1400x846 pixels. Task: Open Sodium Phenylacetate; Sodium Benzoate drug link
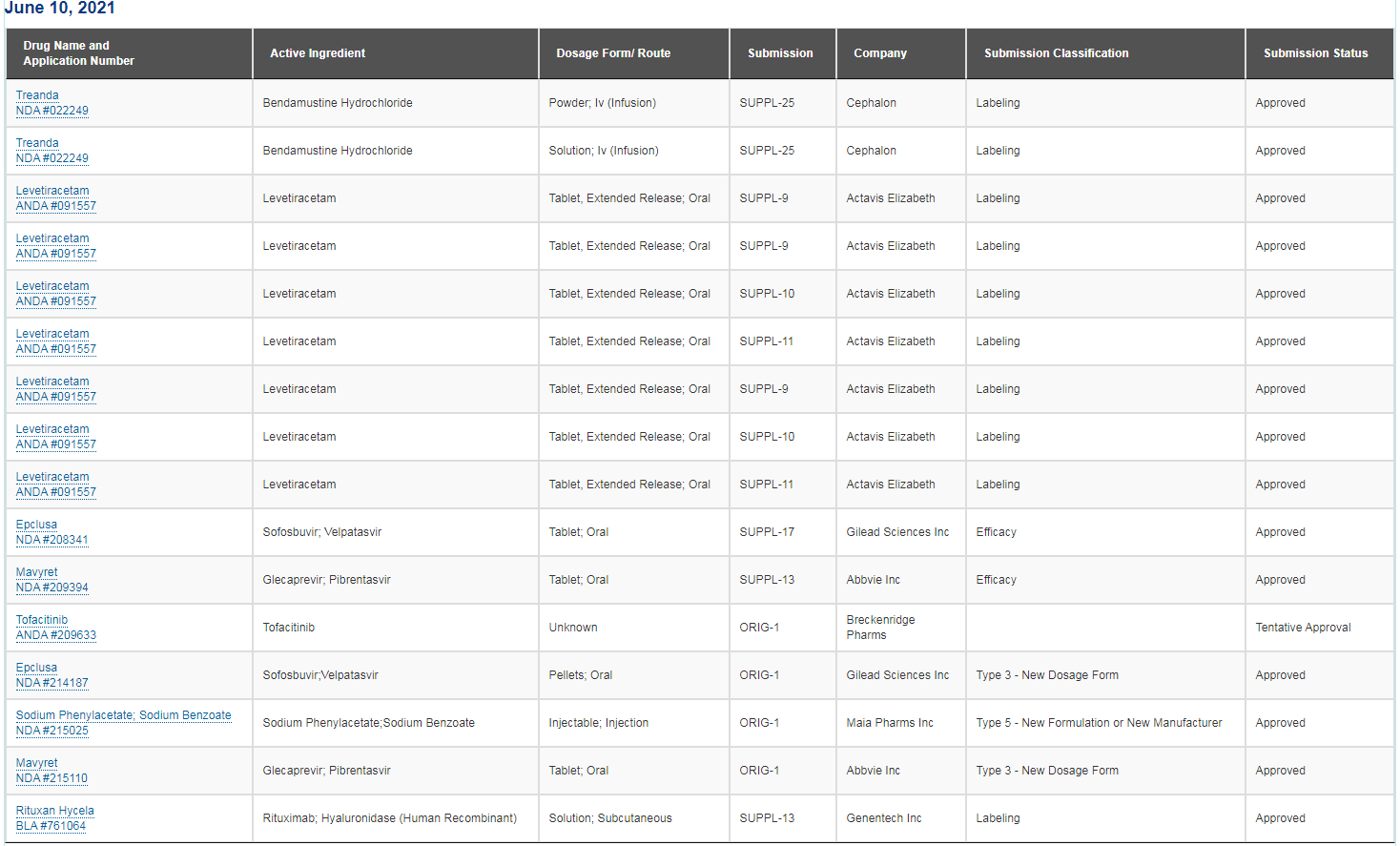click(124, 715)
